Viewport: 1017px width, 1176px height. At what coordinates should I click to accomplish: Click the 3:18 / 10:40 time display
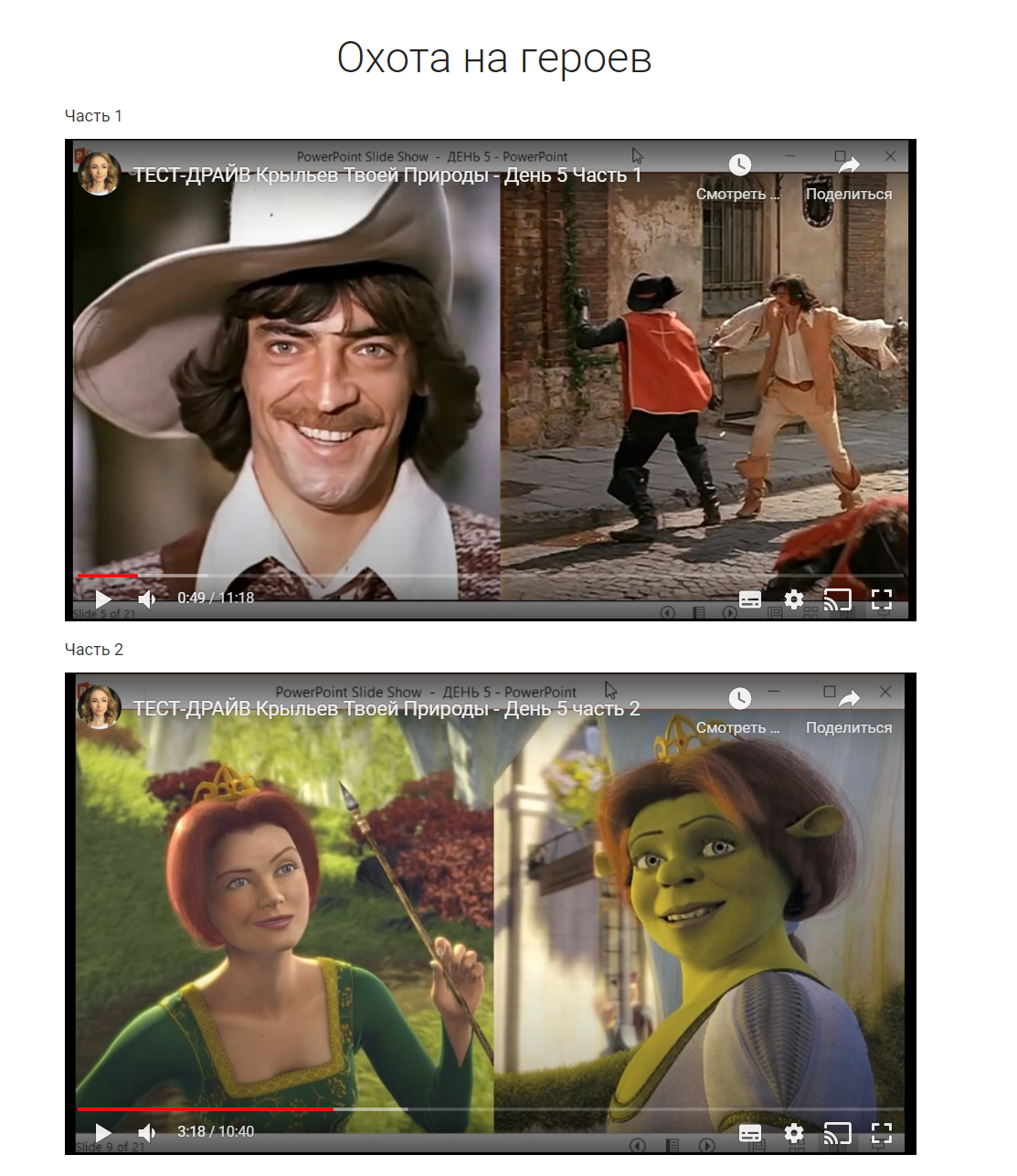point(216,1131)
